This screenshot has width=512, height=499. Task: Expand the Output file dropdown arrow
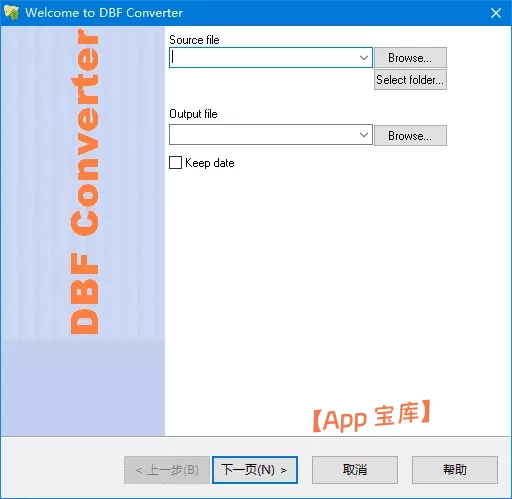[364, 135]
